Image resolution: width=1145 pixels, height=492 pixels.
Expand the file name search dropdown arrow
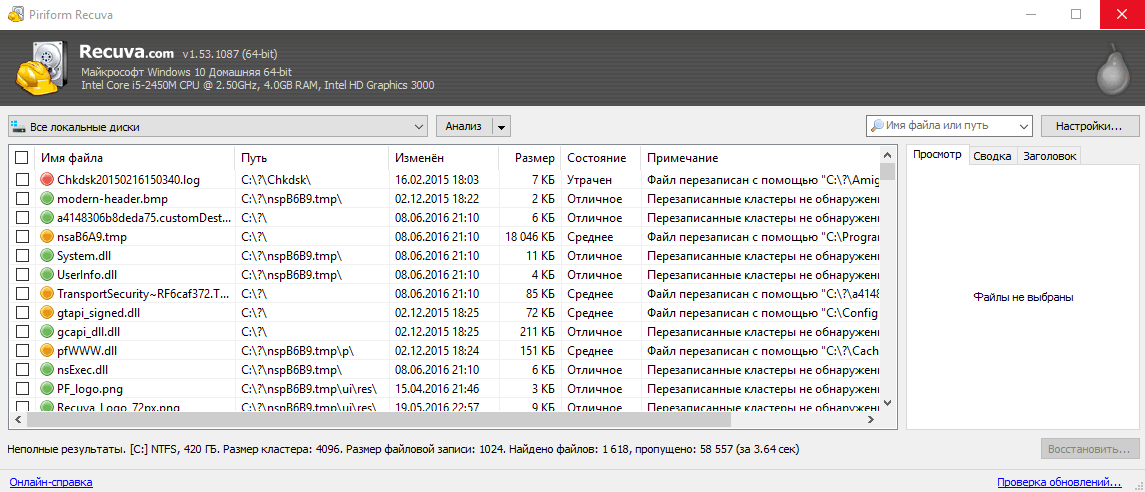pyautogui.click(x=1024, y=126)
